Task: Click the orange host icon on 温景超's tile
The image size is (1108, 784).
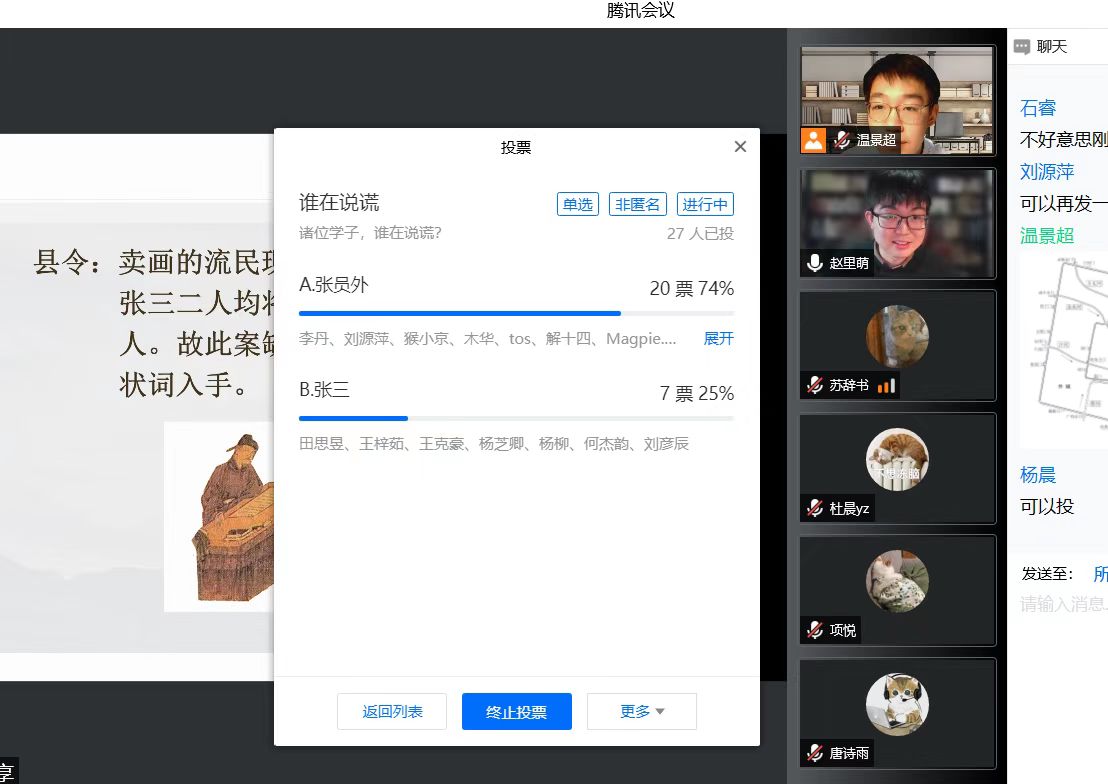Action: pos(815,140)
